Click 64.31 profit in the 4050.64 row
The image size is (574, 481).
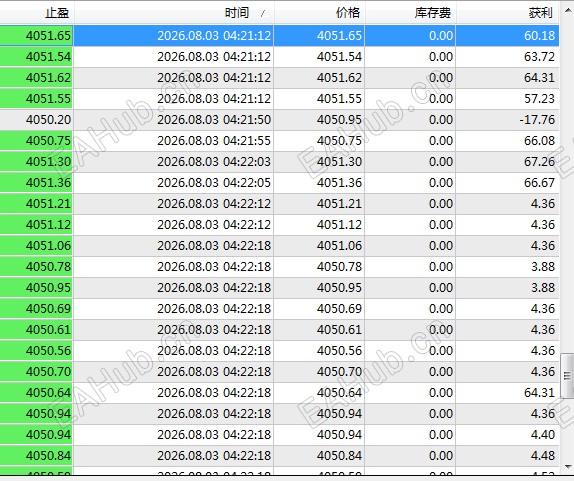coord(539,392)
